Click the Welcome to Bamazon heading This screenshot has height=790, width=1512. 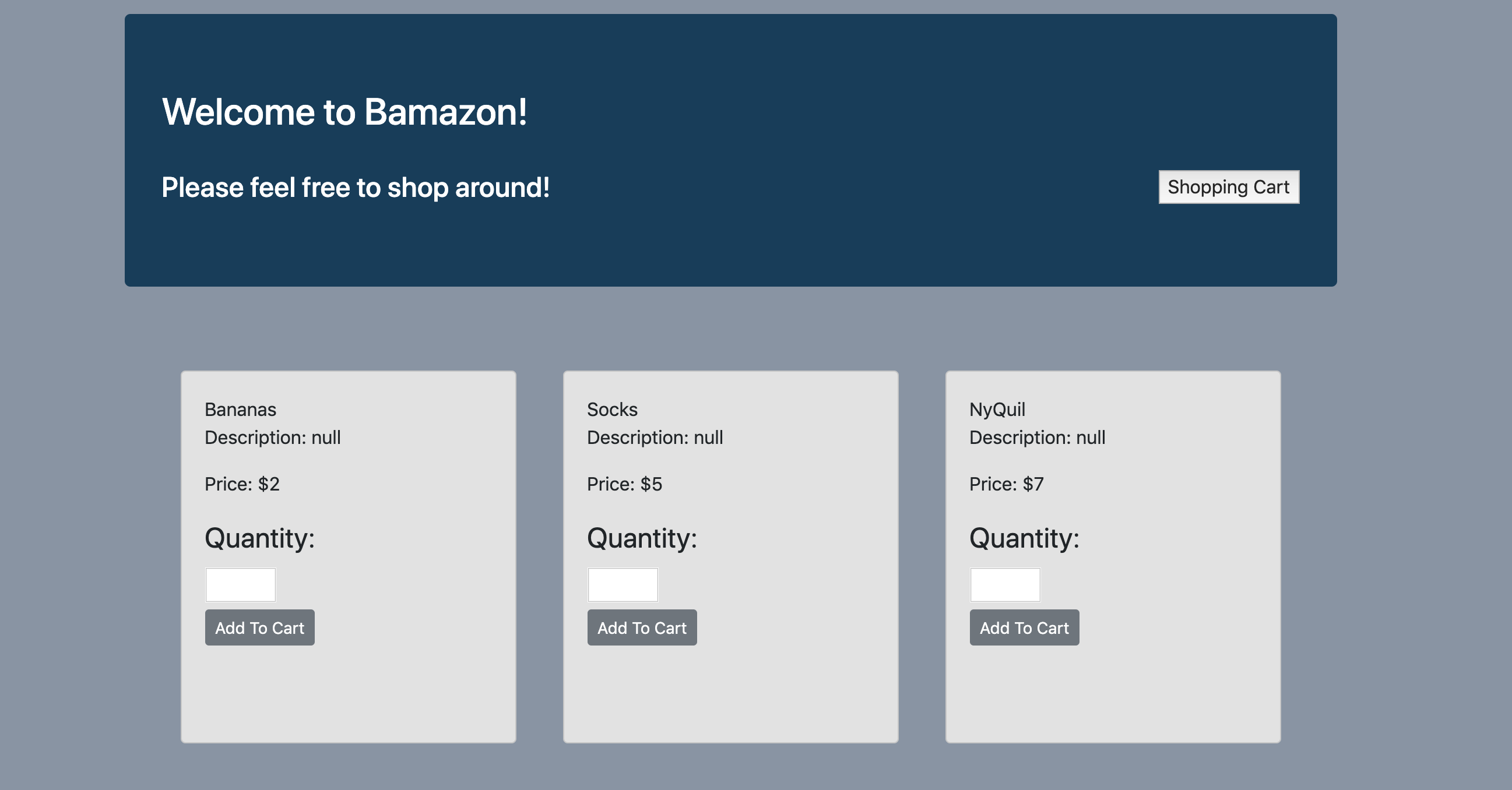[x=344, y=111]
